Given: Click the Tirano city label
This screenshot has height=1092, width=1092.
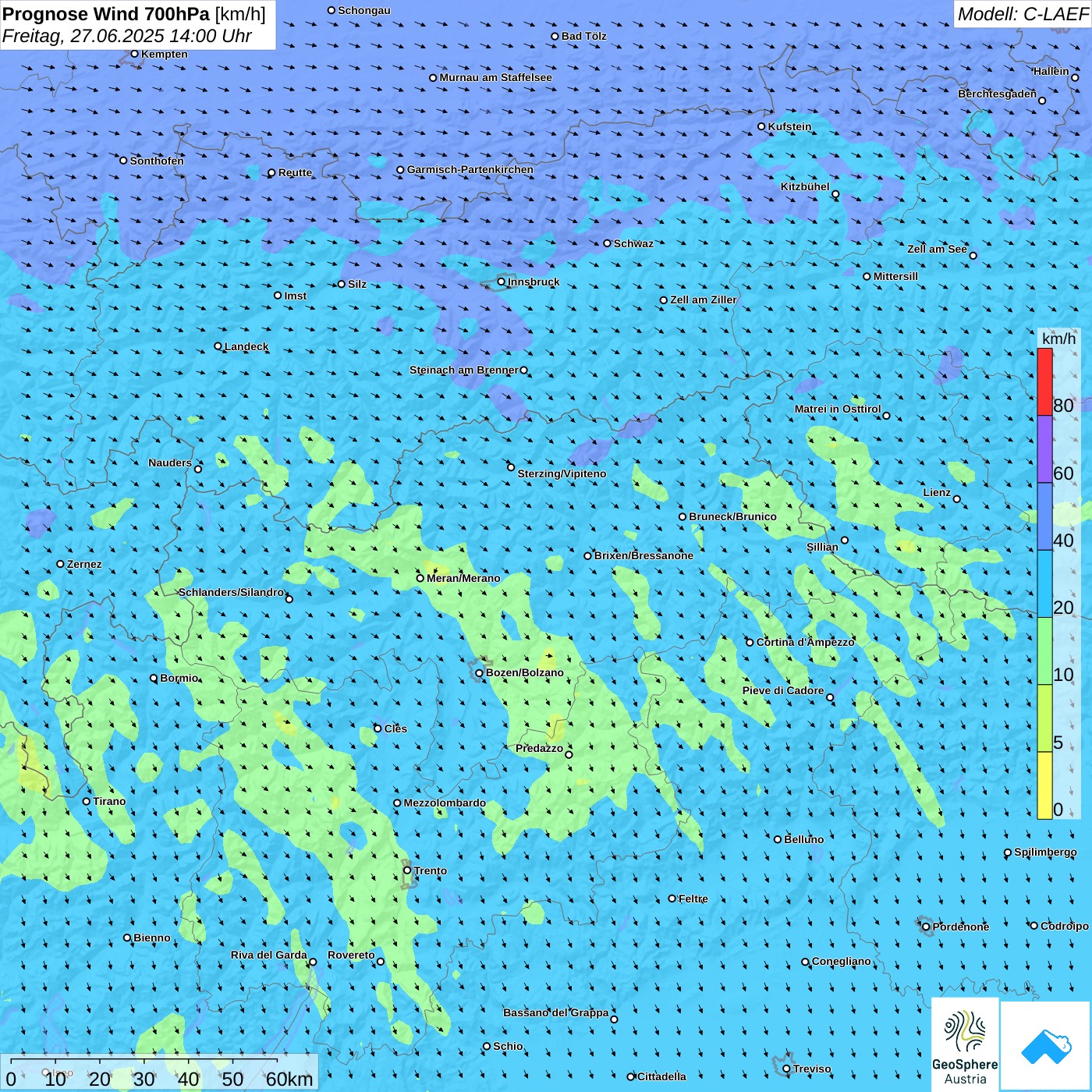Looking at the screenshot, I should coord(109,801).
